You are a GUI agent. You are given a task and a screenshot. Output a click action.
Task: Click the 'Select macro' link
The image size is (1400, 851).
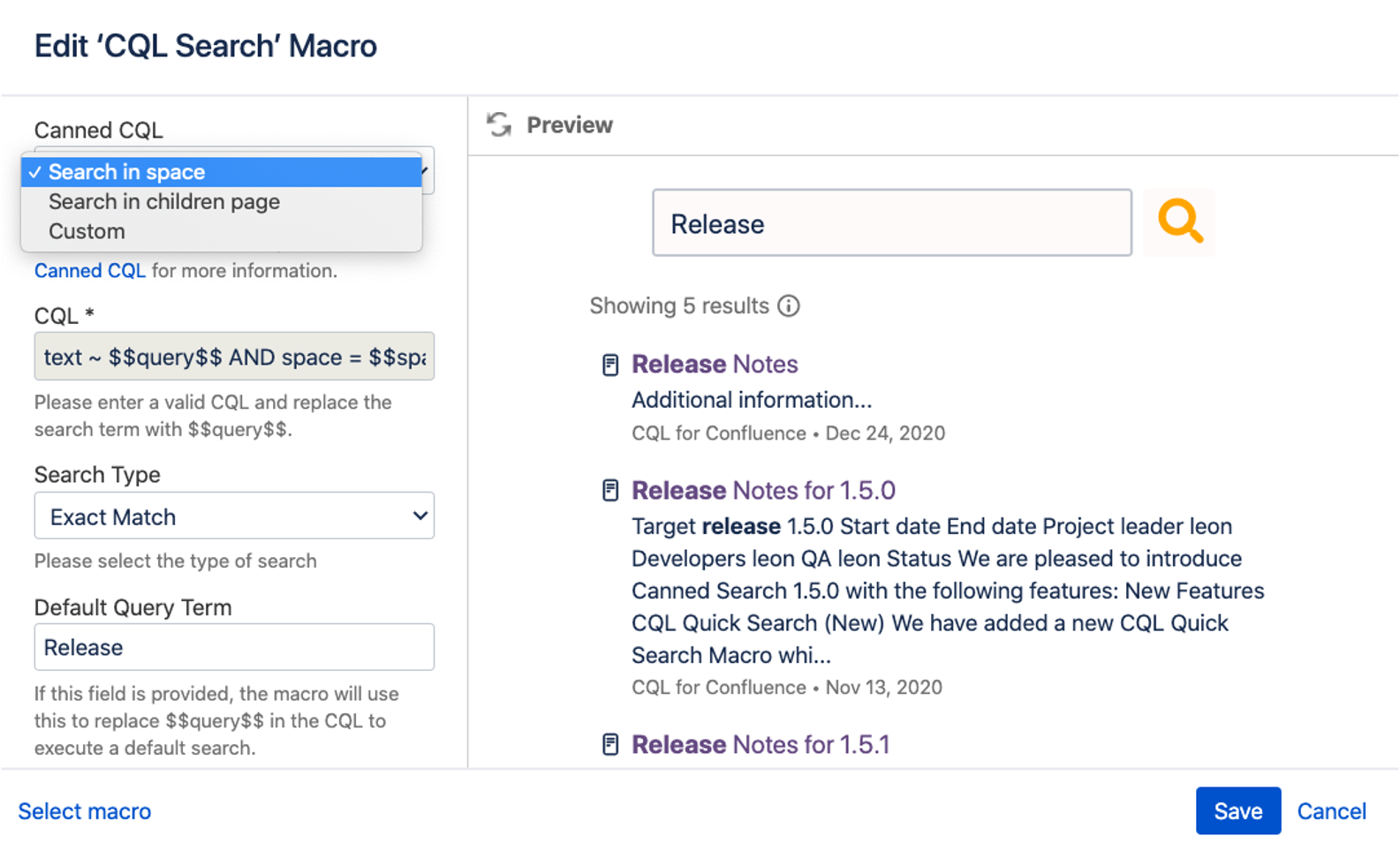pos(85,810)
